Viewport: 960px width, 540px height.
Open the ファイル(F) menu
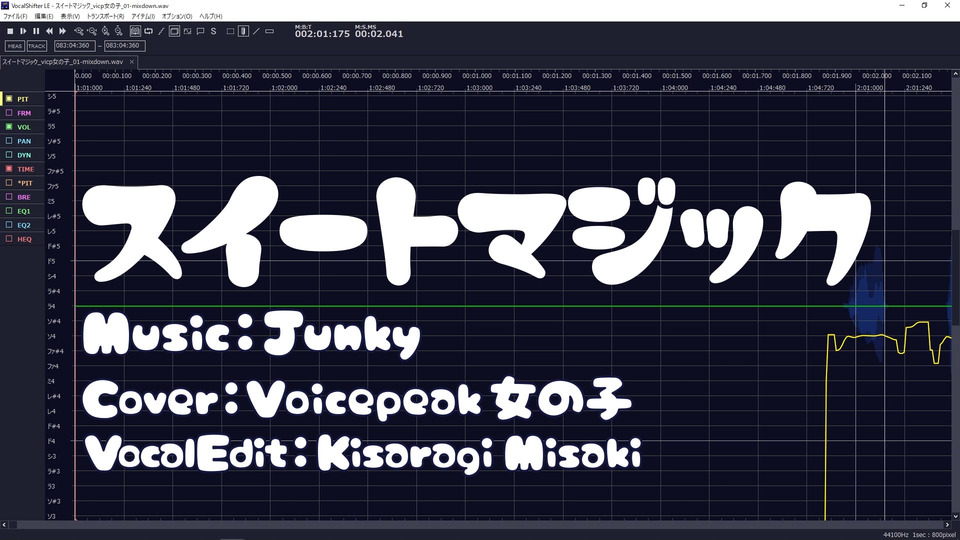tap(15, 17)
